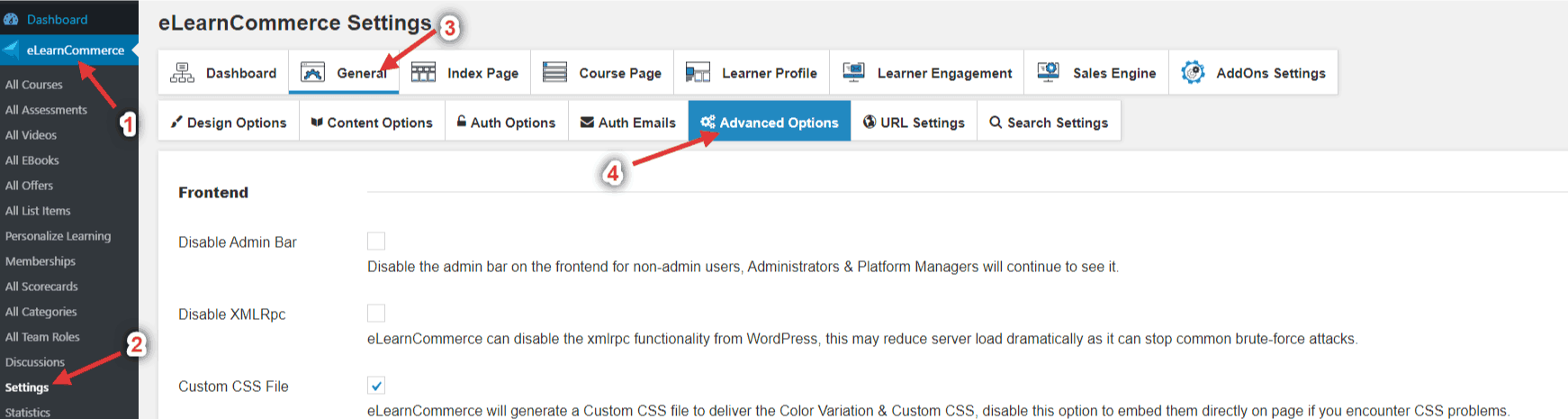The width and height of the screenshot is (1568, 419).
Task: Go to the Learner Profile tab
Action: [x=752, y=73]
